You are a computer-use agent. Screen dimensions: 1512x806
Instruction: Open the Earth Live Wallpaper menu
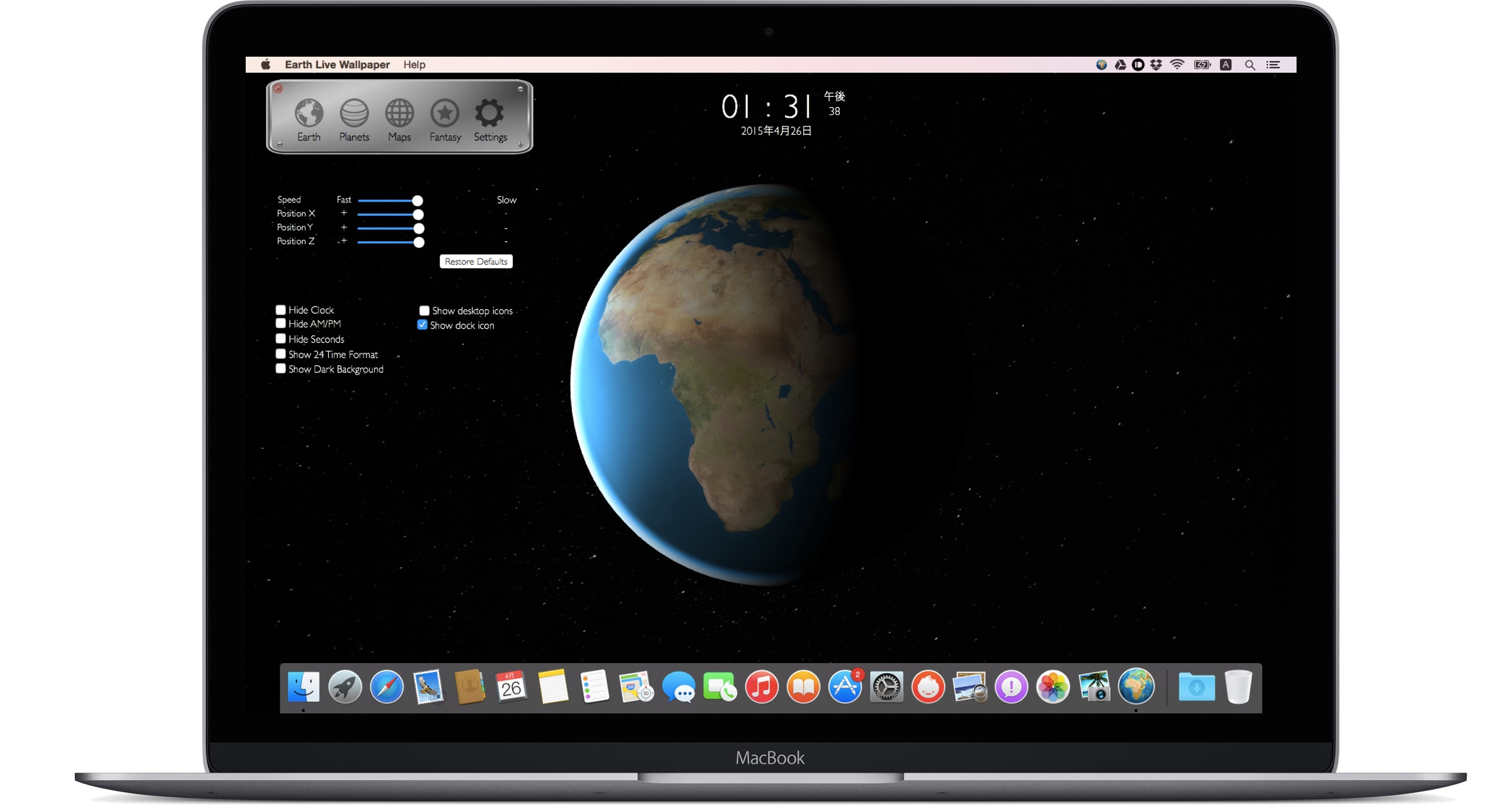click(337, 64)
